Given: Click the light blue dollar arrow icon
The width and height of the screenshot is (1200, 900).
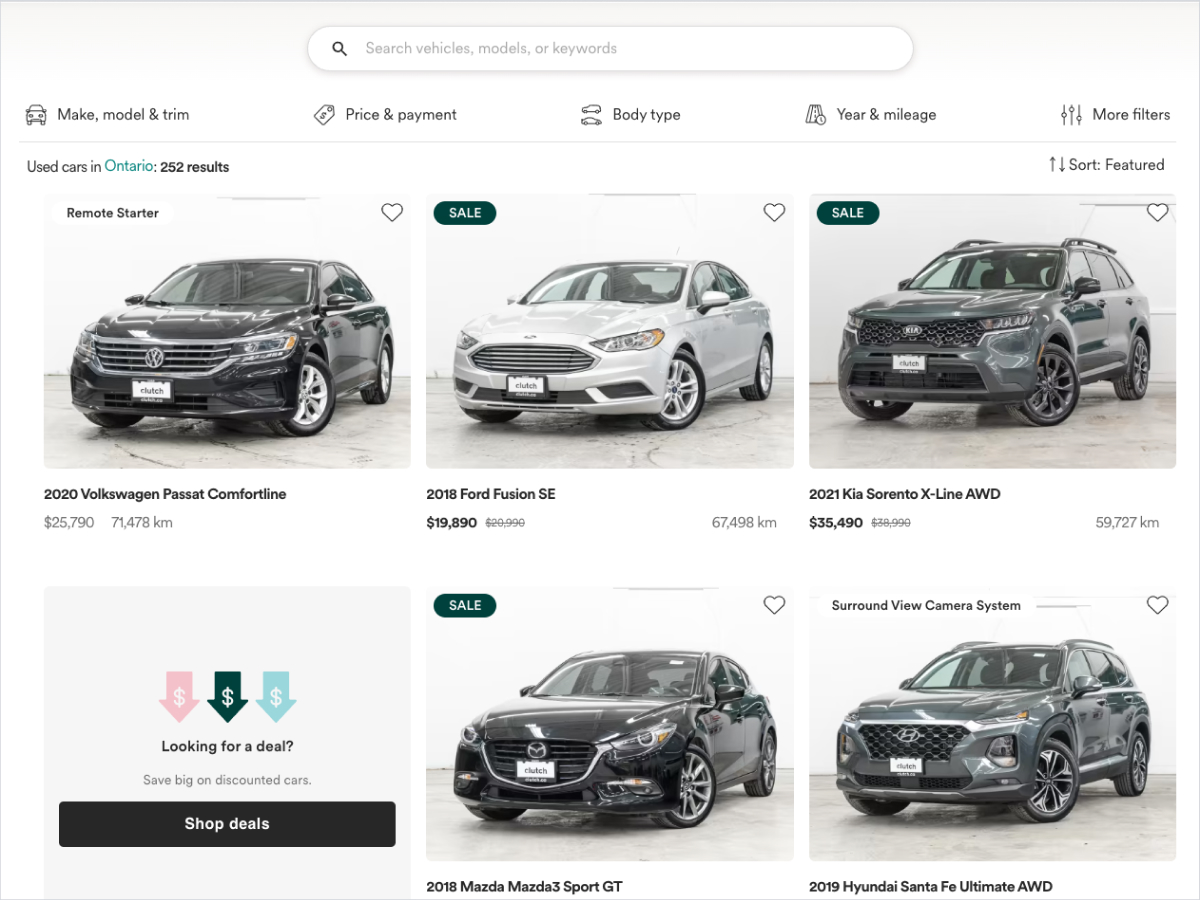Looking at the screenshot, I should tap(276, 696).
